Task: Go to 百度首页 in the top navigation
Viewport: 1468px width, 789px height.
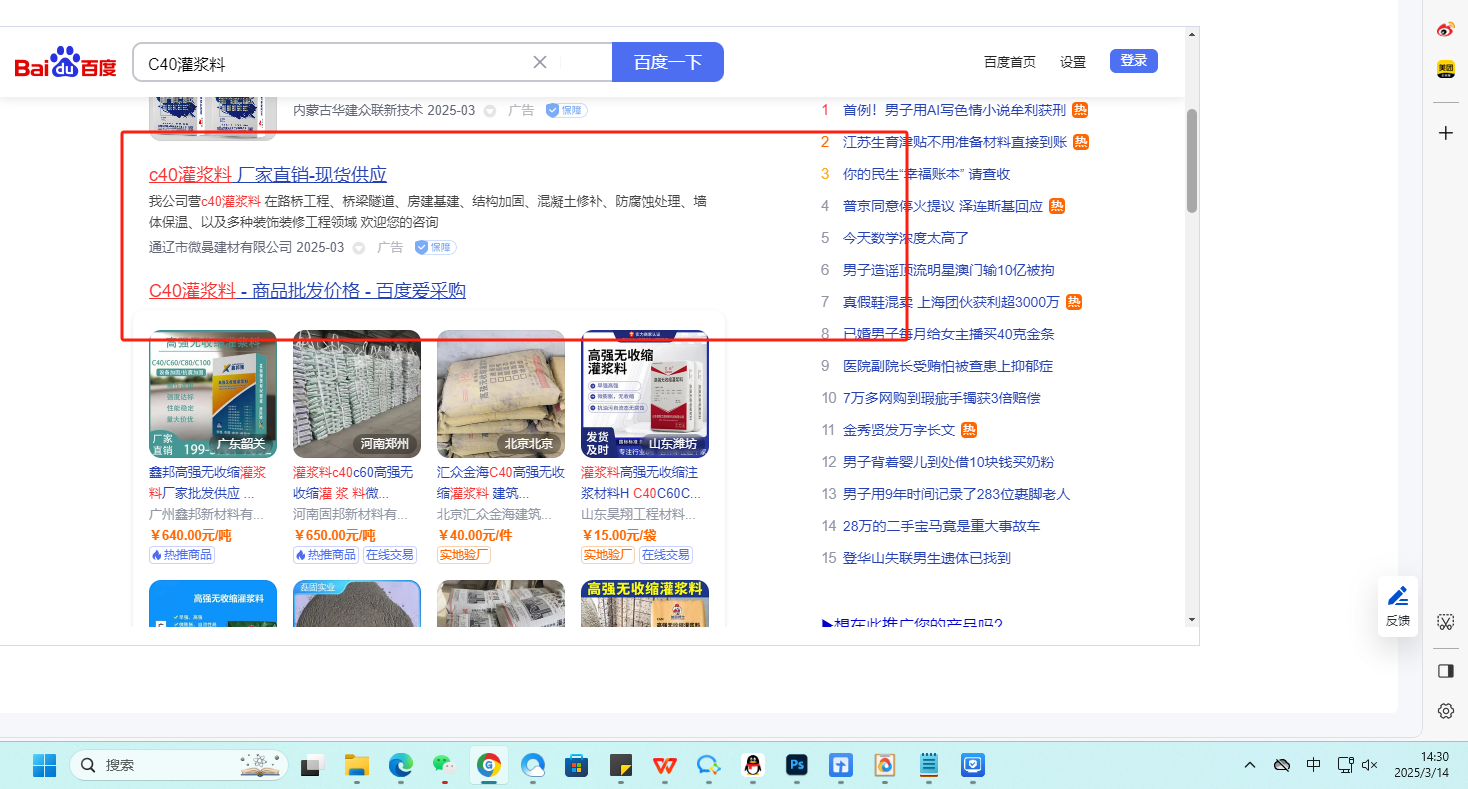Action: [1010, 62]
